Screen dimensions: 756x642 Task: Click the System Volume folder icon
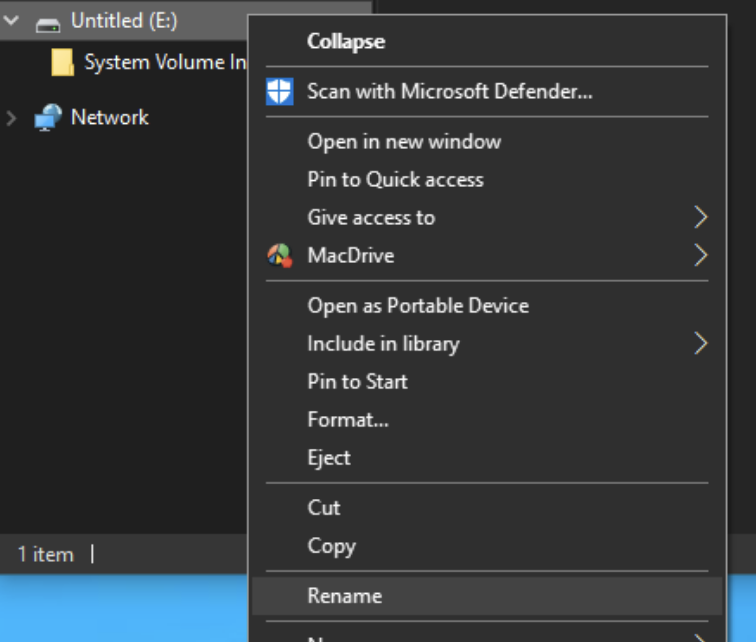click(62, 62)
